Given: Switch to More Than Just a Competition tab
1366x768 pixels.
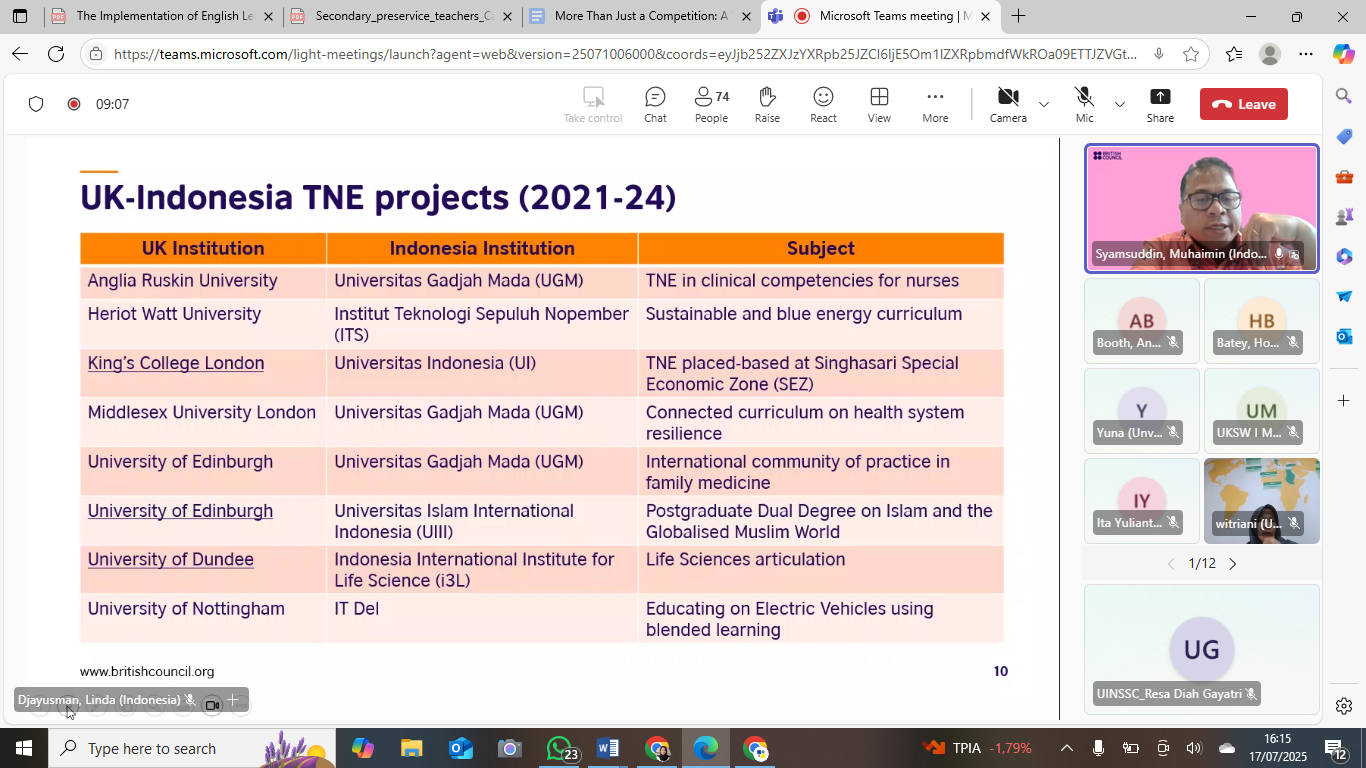Looking at the screenshot, I should [641, 16].
